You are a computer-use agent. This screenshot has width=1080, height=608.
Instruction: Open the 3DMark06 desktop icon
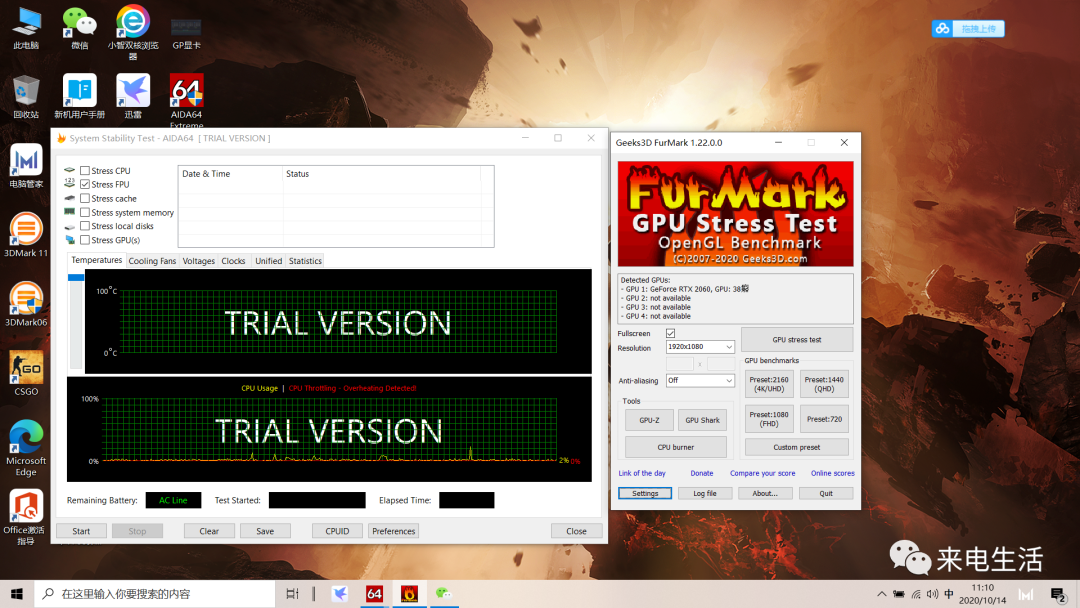click(x=26, y=304)
